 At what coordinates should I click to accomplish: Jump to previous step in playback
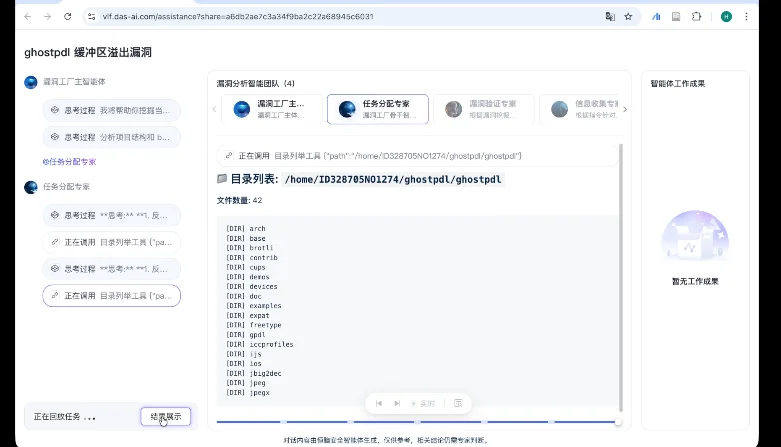pos(379,403)
